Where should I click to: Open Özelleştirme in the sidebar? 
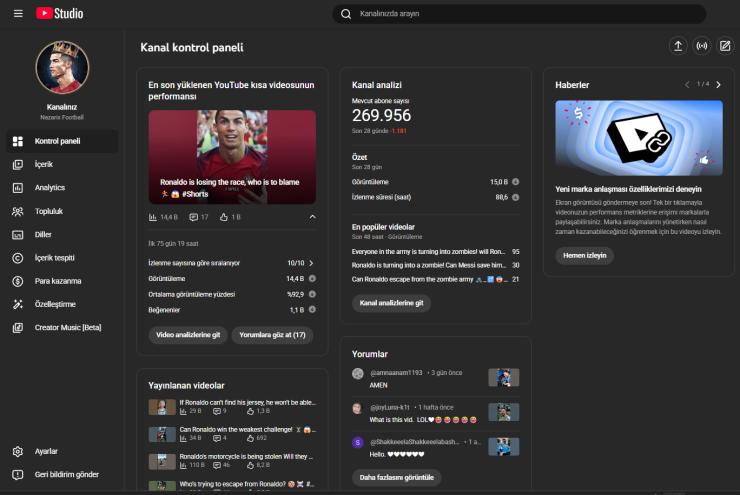(x=62, y=304)
